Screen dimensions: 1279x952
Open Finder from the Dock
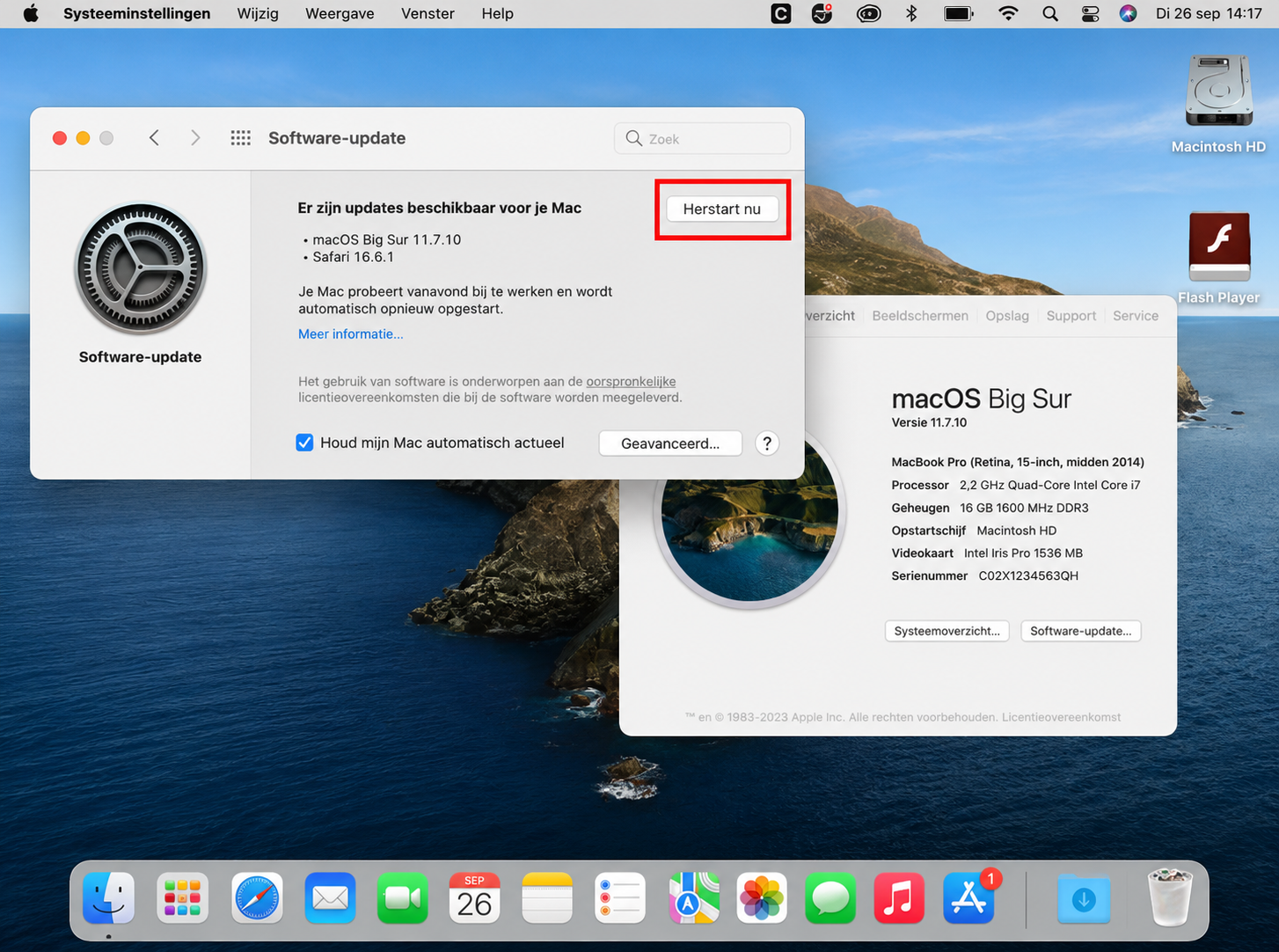click(x=109, y=898)
